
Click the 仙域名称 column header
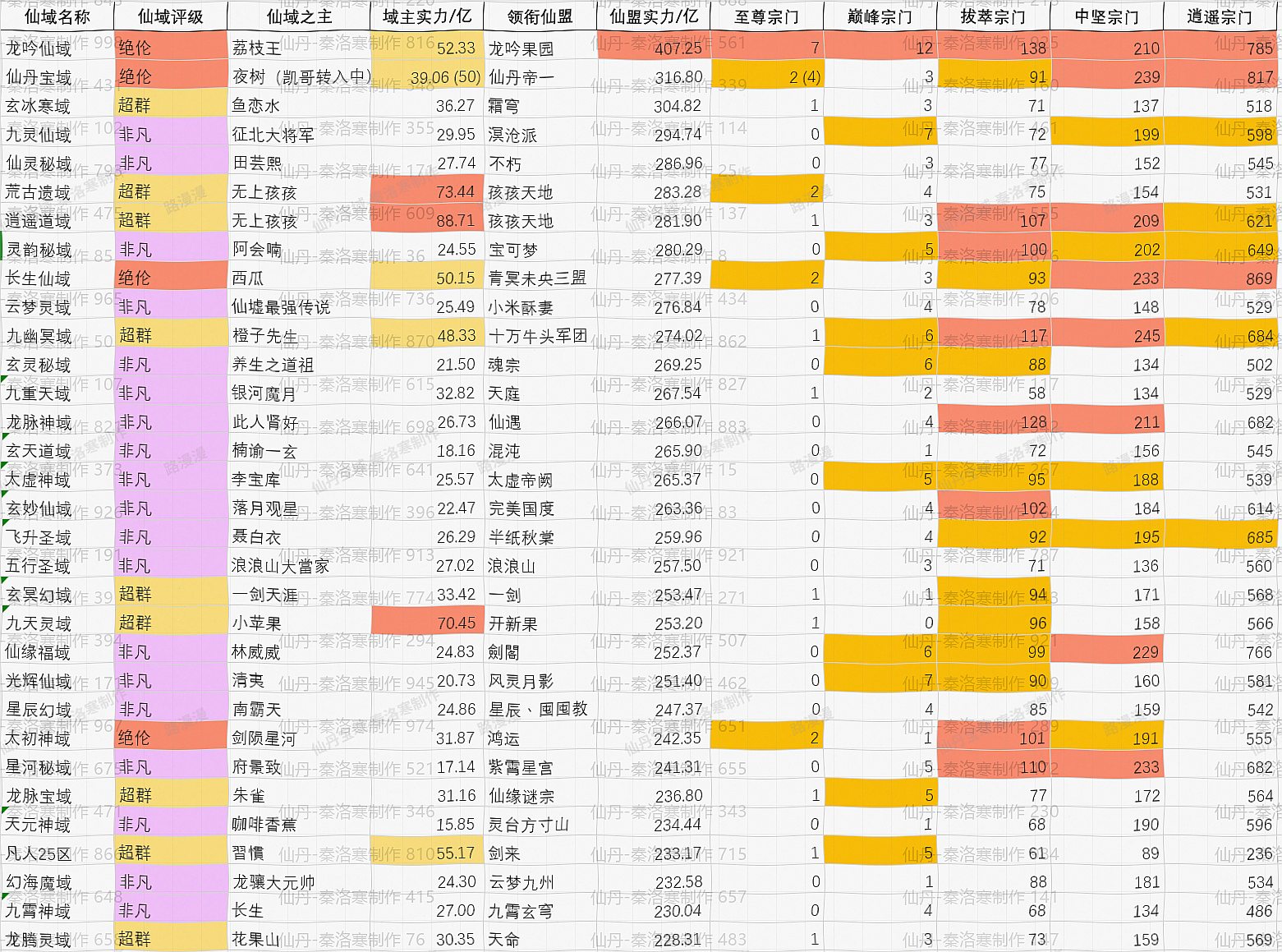[57, 16]
